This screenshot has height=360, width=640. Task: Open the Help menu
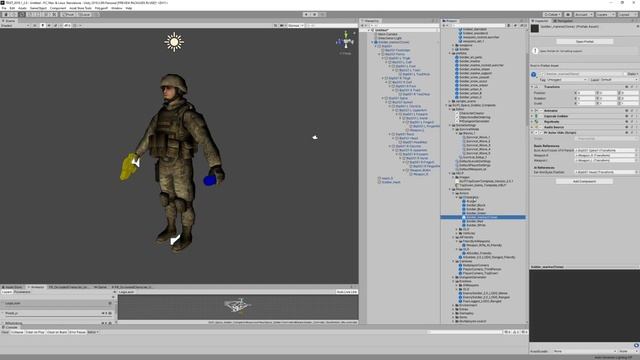pyautogui.click(x=129, y=8)
